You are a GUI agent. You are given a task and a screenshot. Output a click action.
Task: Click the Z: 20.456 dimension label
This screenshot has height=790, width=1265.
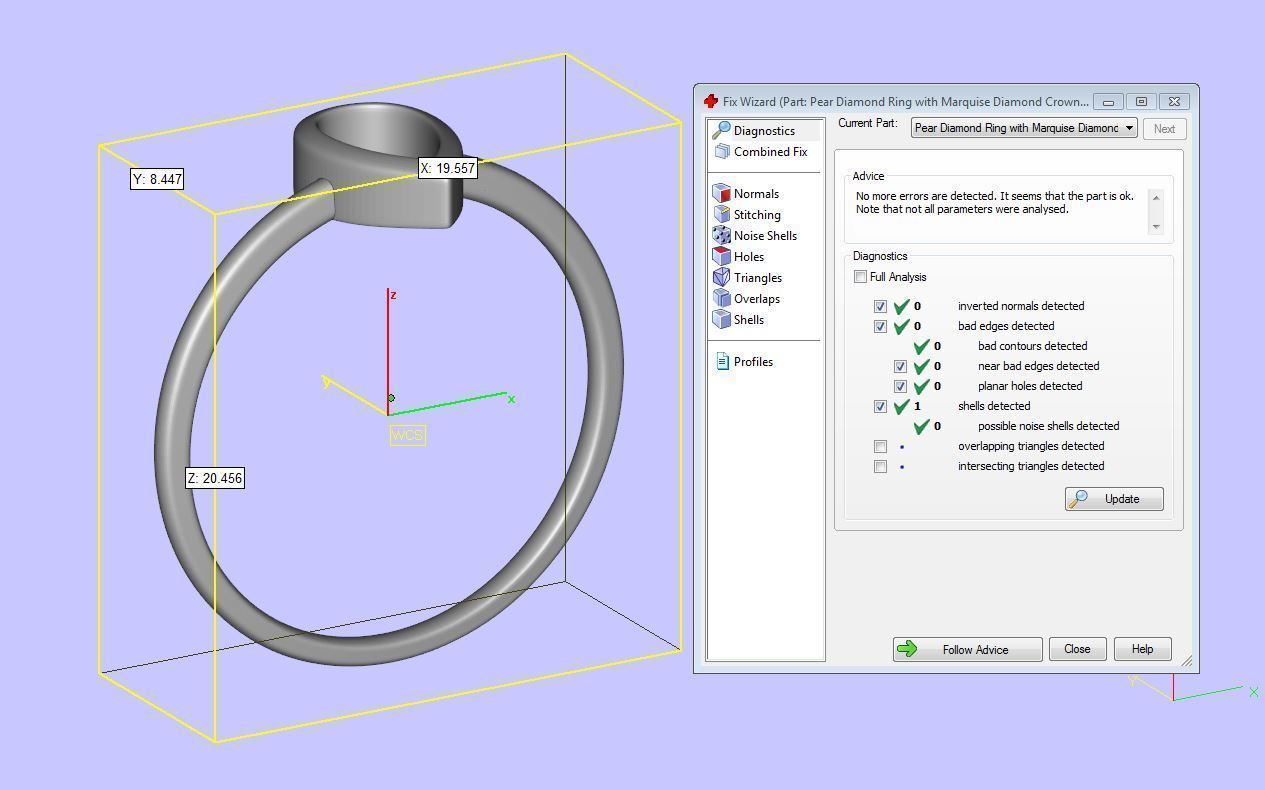215,478
